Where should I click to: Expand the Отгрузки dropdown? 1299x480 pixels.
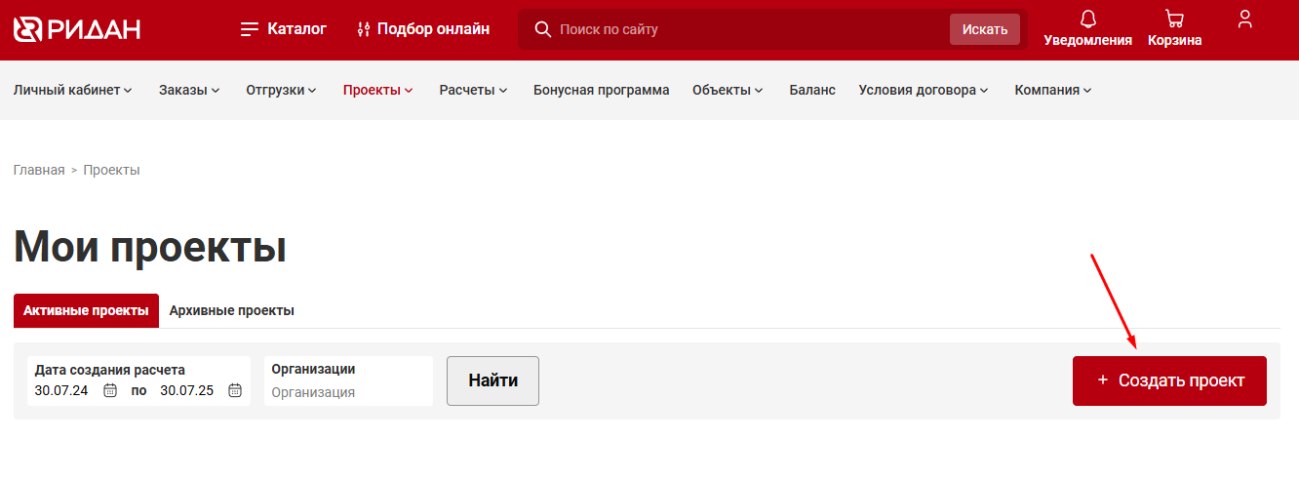click(x=281, y=90)
